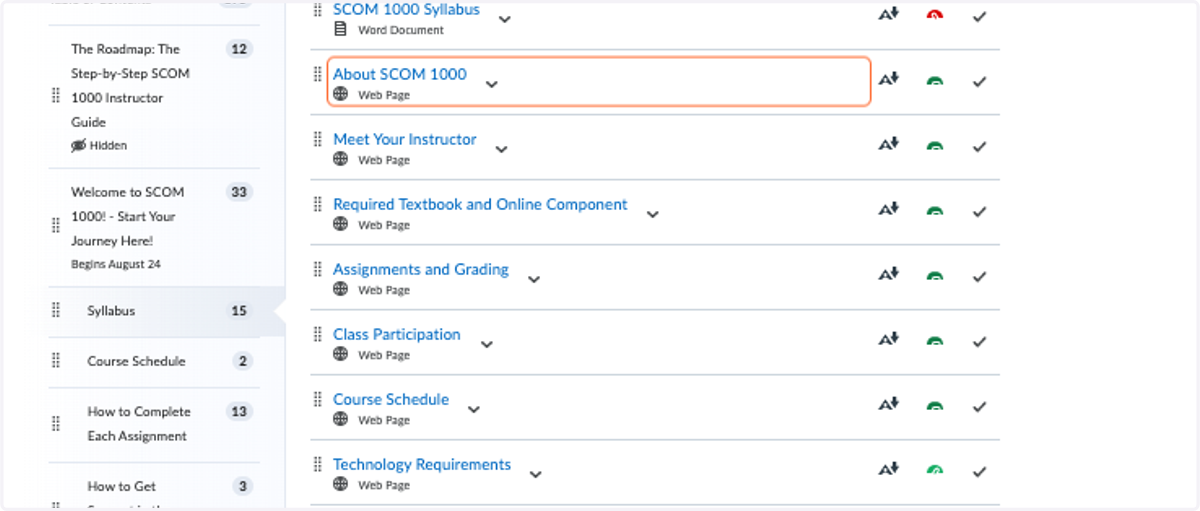Screen dimensions: 1200x511
Task: Open The Roadmap instructor guide module
Action: pyautogui.click(x=130, y=85)
